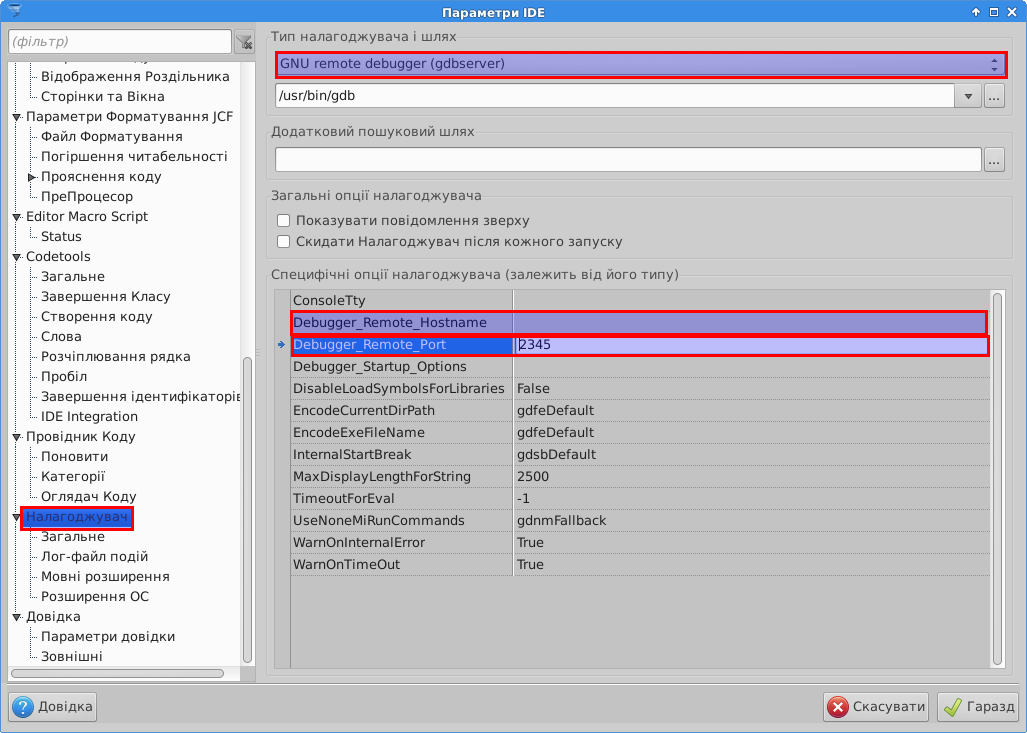Confirm with the Гаразд button

tap(978, 707)
